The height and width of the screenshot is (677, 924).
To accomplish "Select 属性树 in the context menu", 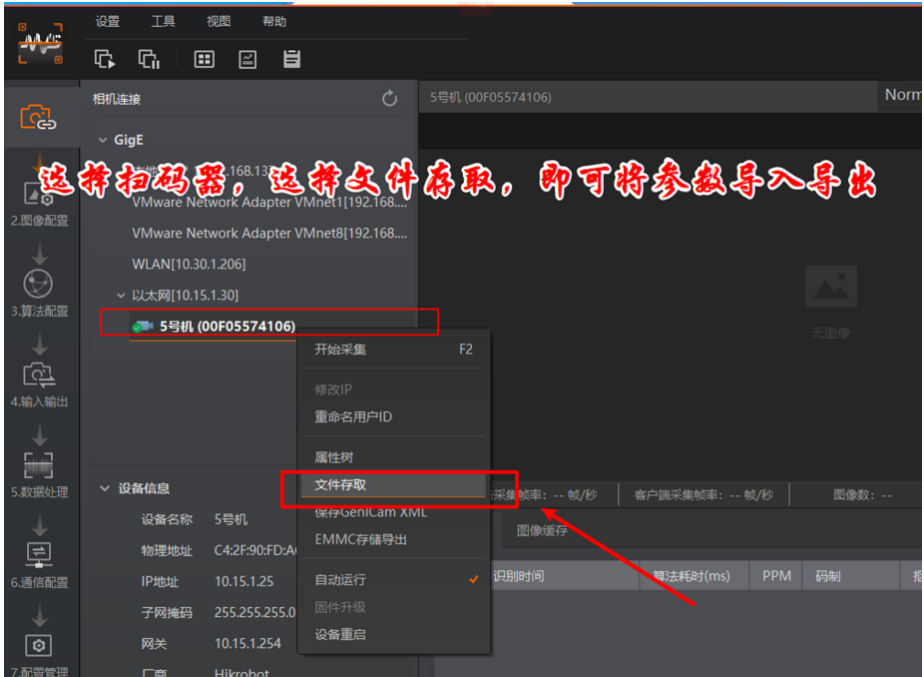I will click(335, 456).
